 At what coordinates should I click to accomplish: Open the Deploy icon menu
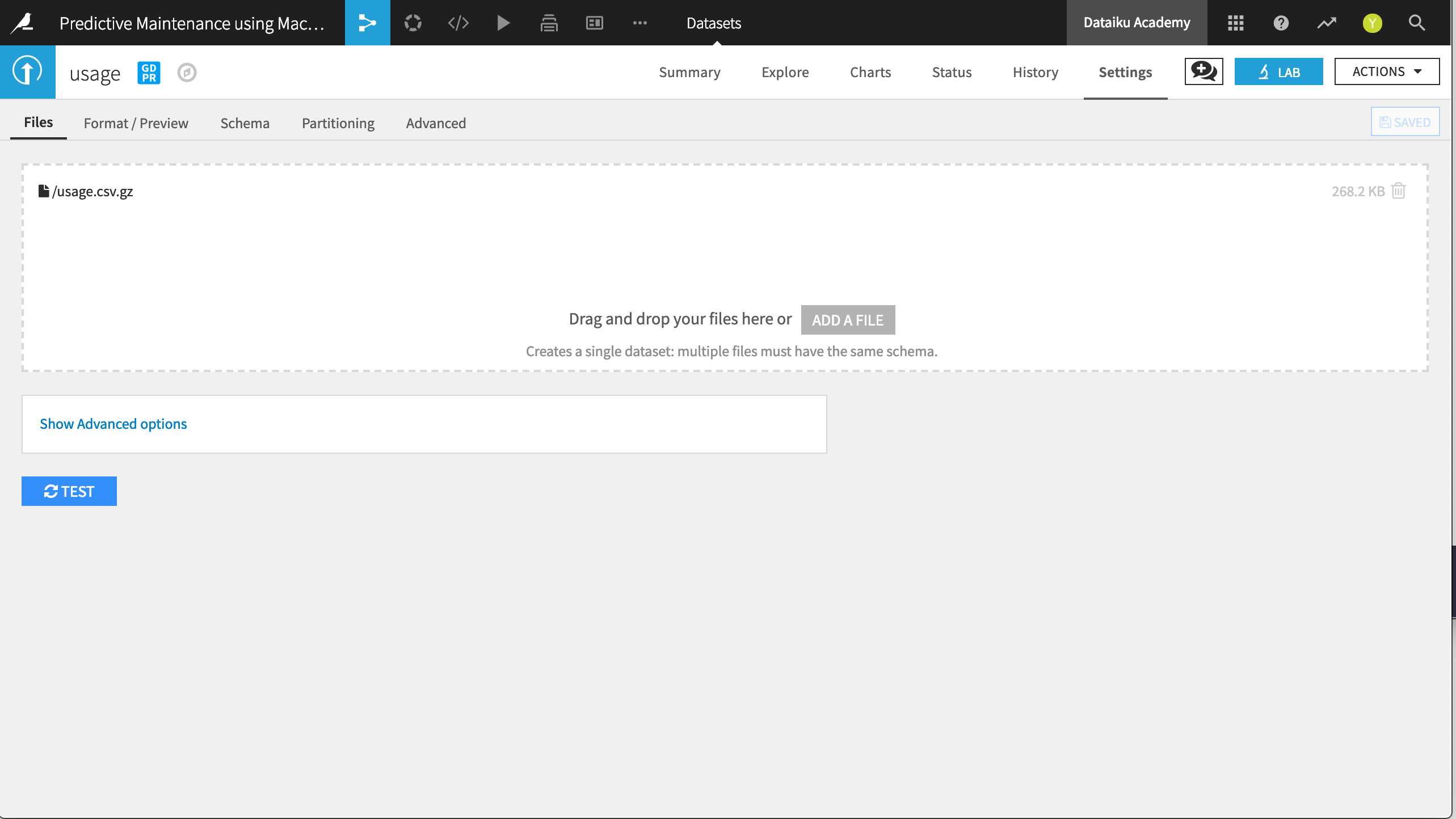549,22
